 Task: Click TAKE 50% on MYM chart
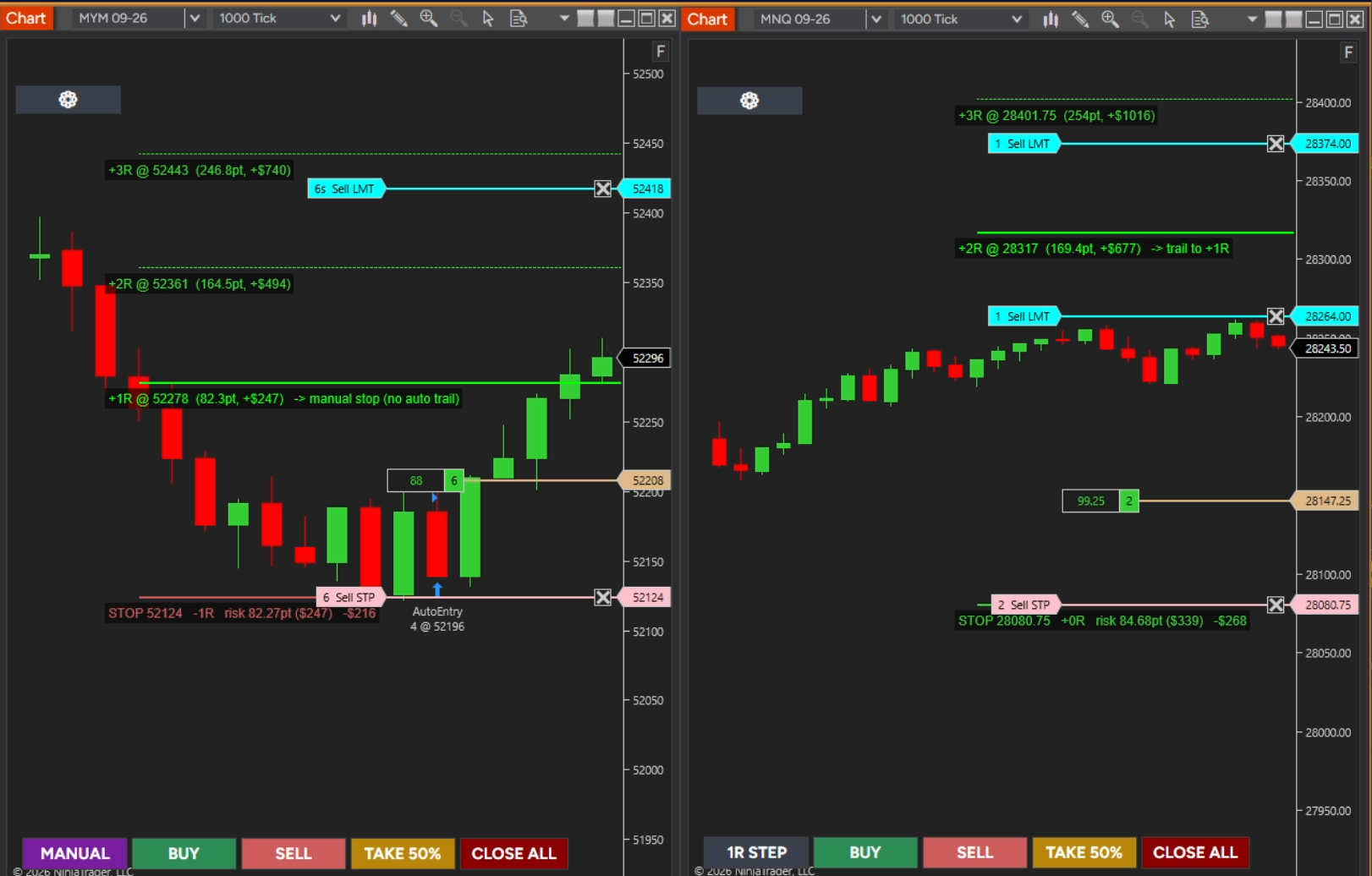(403, 853)
